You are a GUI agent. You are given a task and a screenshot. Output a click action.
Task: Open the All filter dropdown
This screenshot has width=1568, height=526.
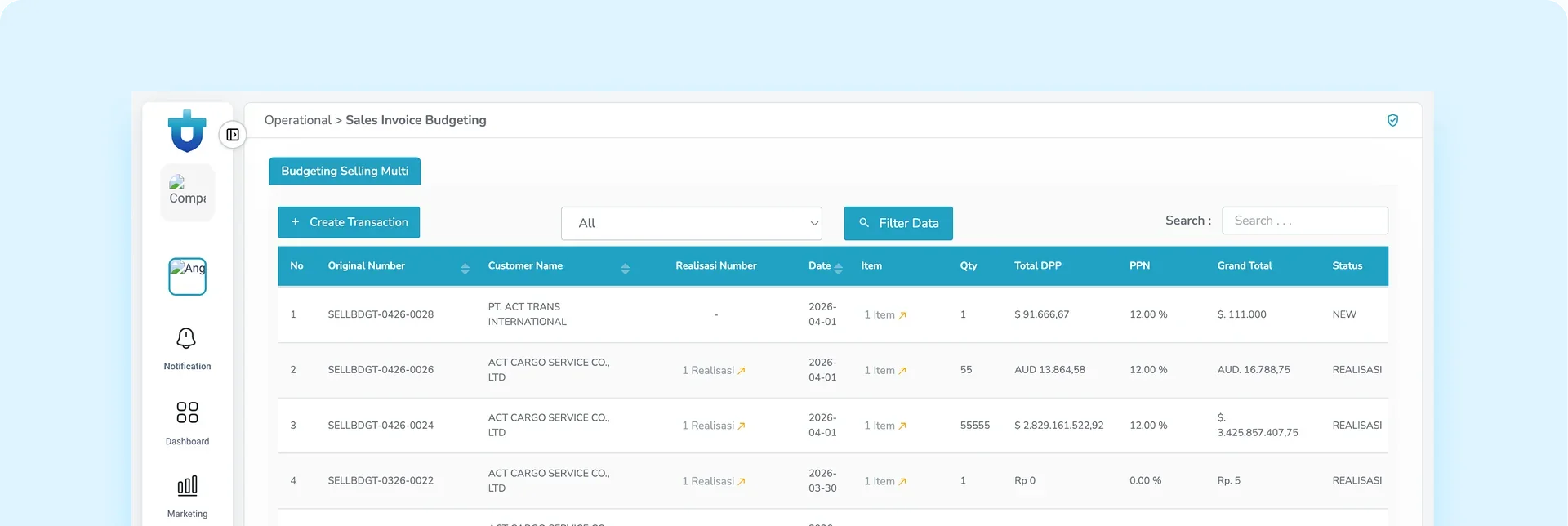[692, 223]
